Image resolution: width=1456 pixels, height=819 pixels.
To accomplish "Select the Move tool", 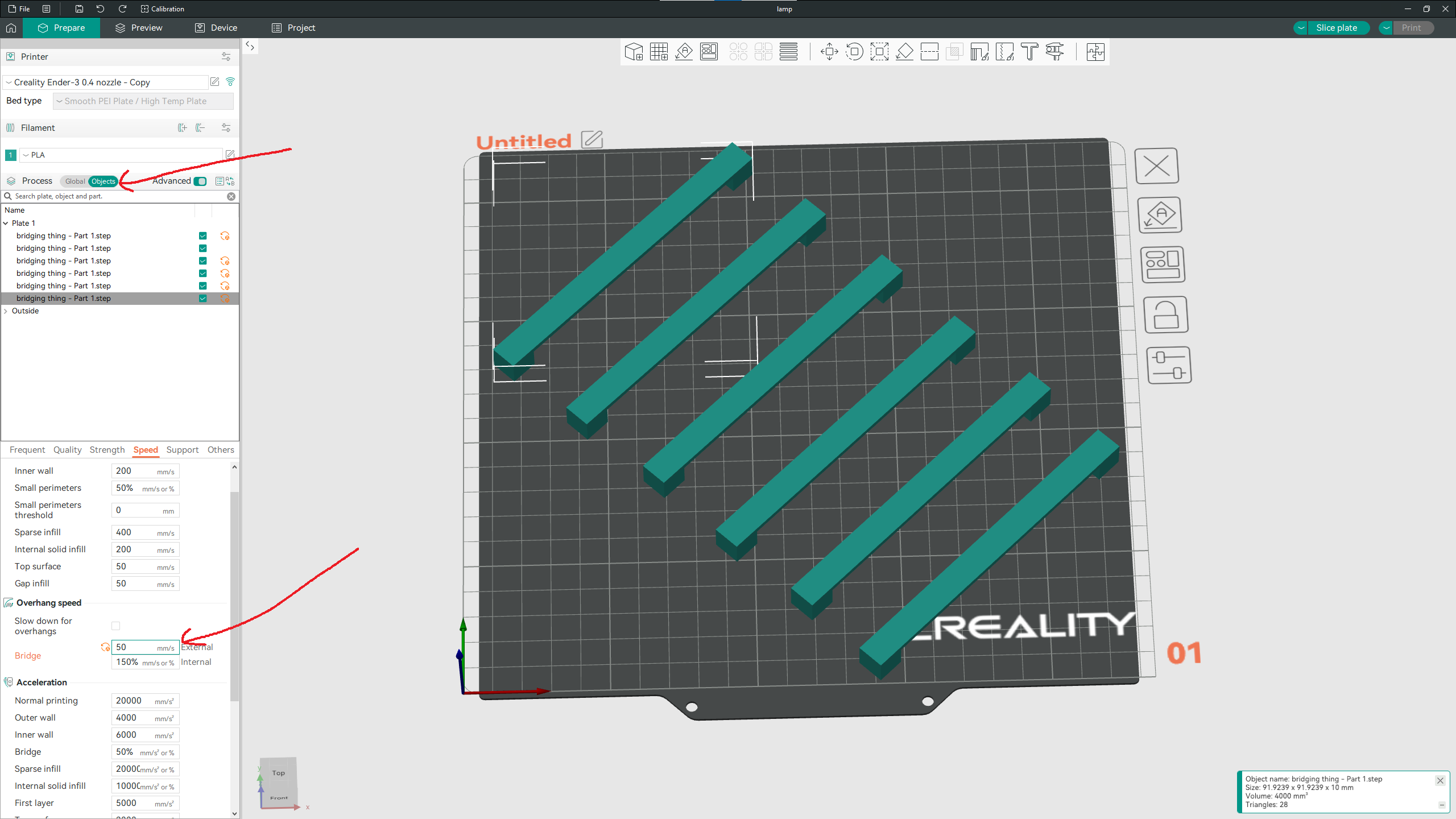I will pos(829,52).
